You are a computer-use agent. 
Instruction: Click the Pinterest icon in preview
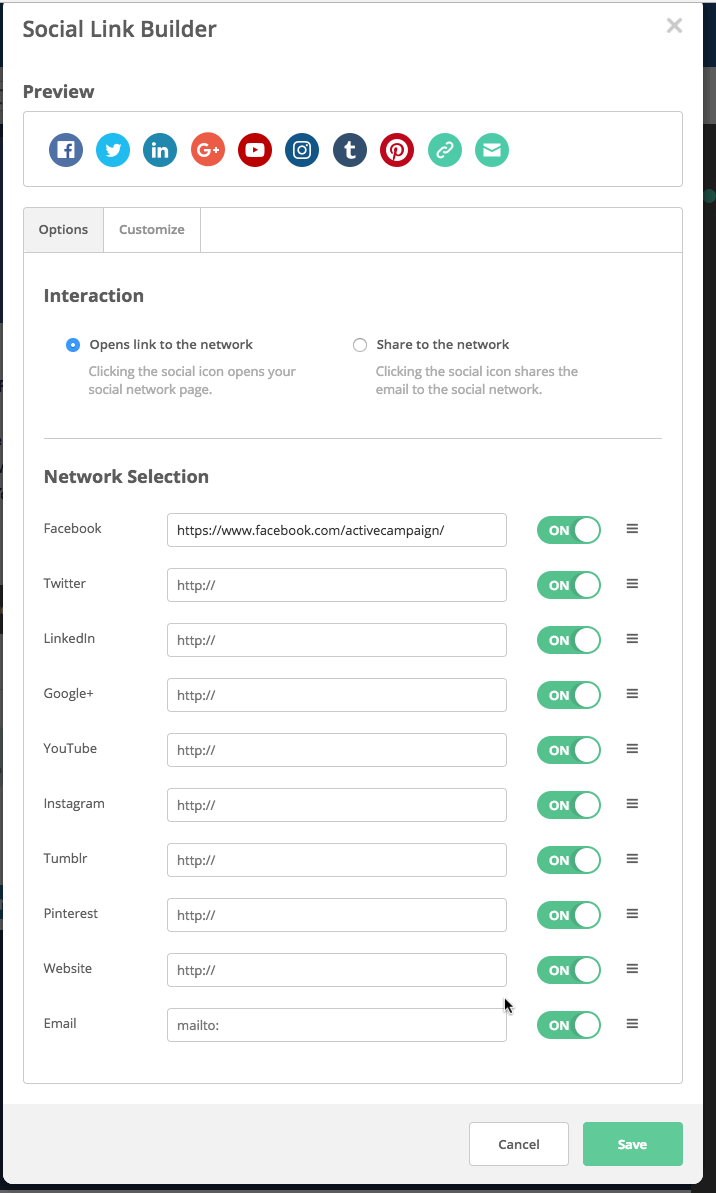point(397,151)
